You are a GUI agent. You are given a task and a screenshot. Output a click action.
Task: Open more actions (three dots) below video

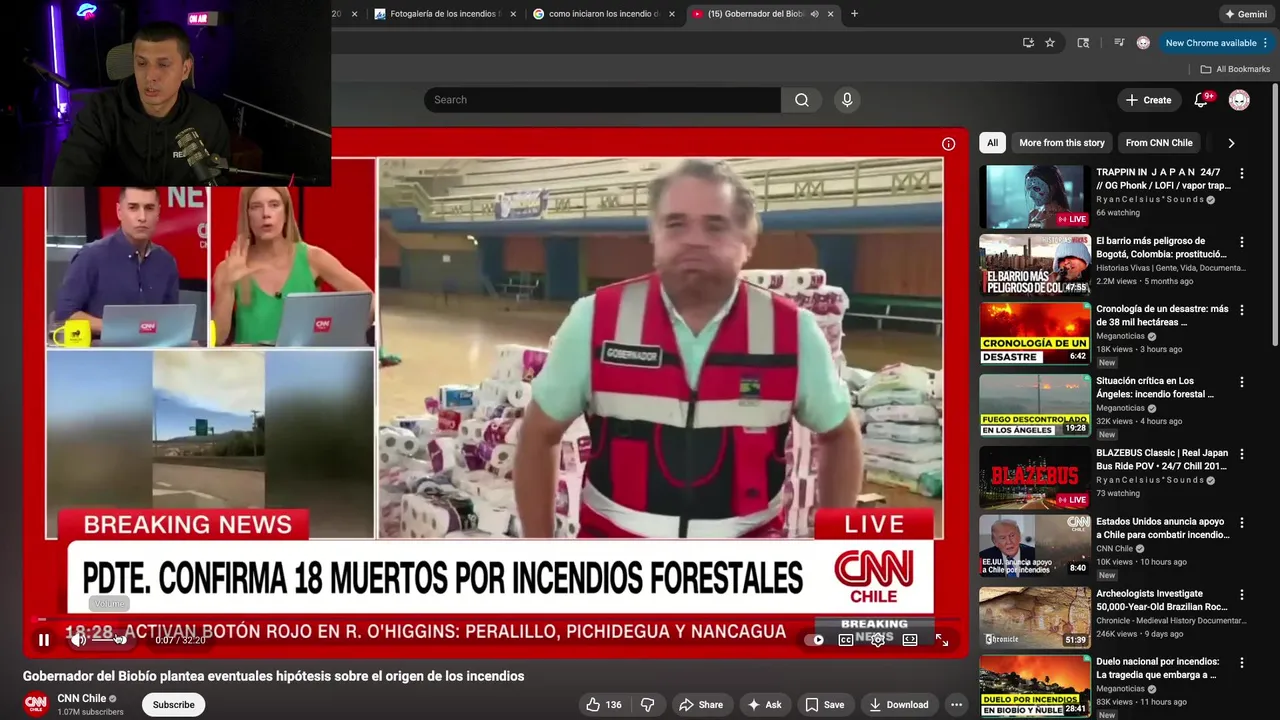(956, 704)
